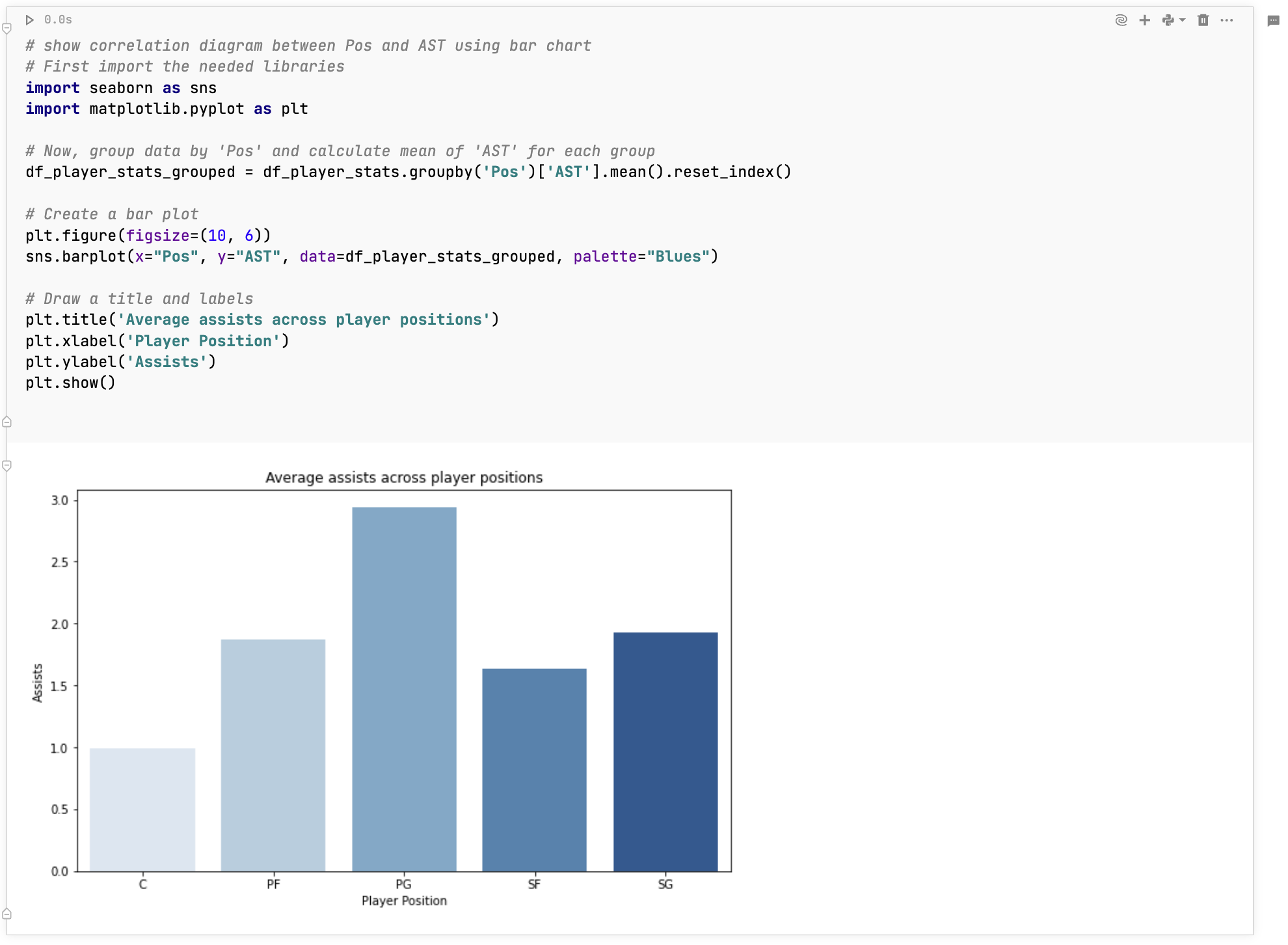Click the 0.0s execution time label
The width and height of the screenshot is (1288, 945).
click(x=57, y=20)
